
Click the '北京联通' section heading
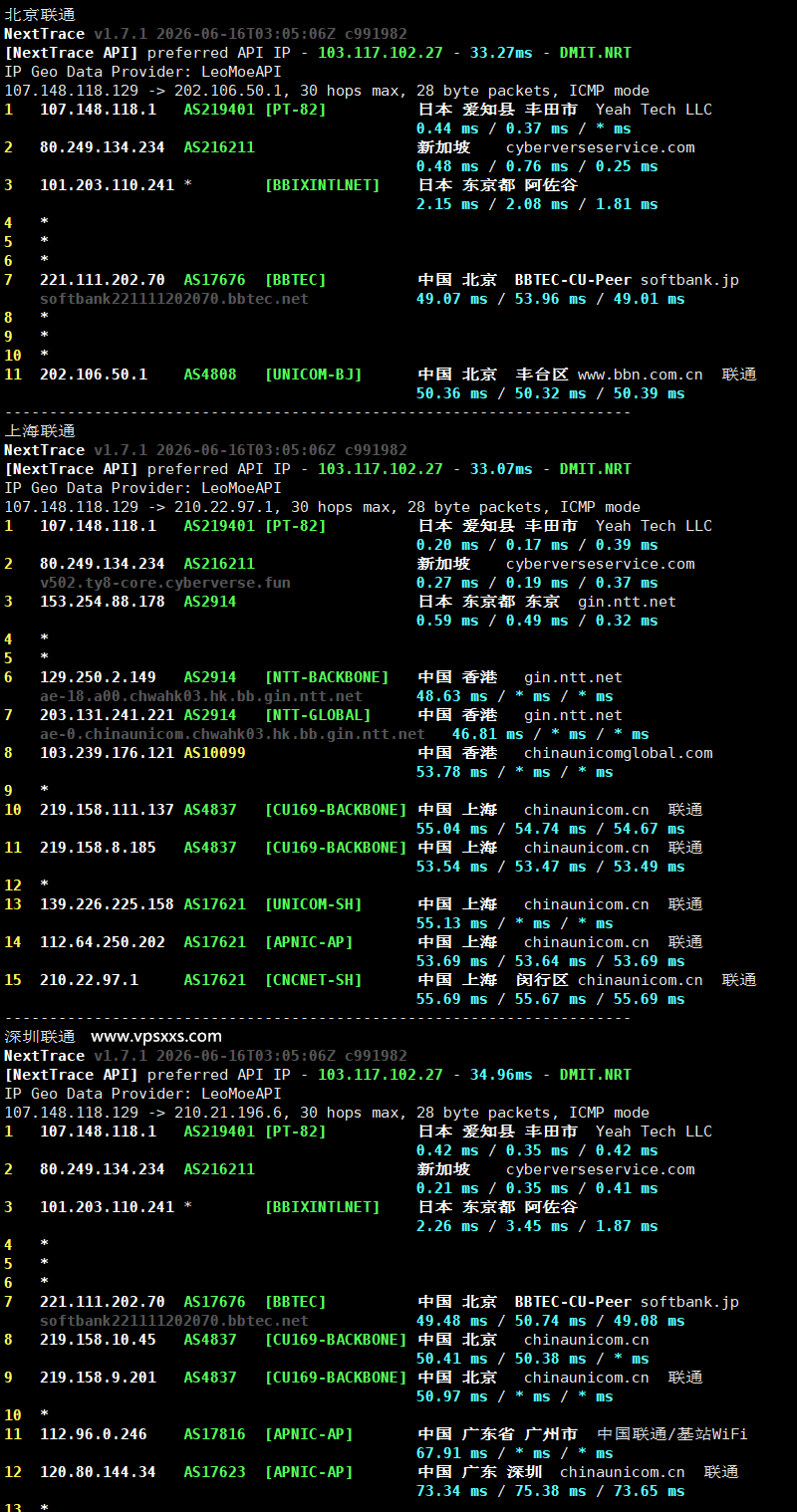point(40,15)
